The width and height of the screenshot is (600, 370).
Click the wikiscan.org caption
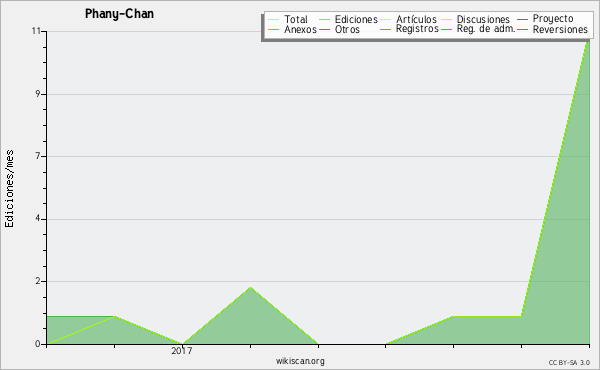[x=300, y=361]
